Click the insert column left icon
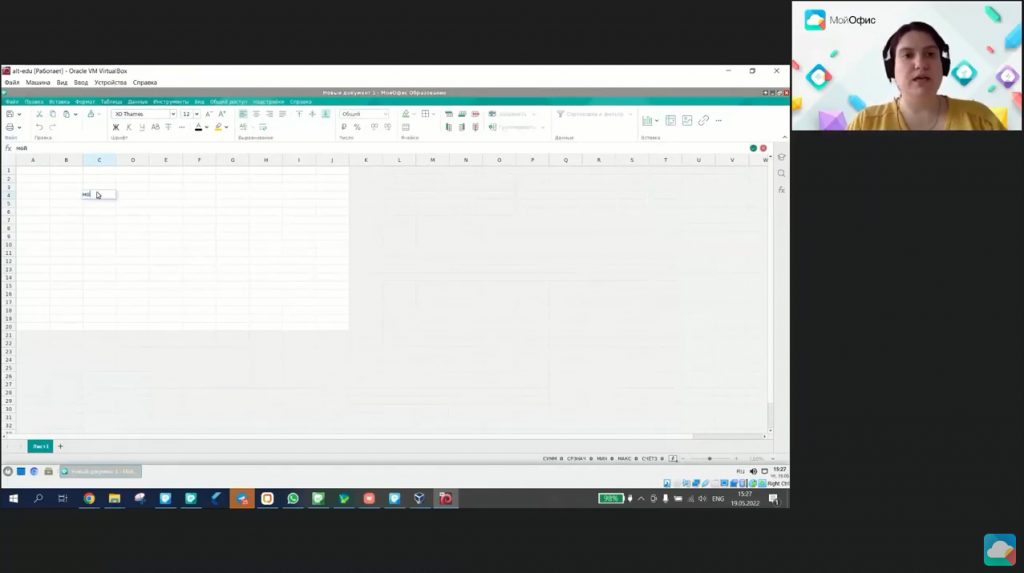Screen dimensions: 1024x573 pos(449,127)
